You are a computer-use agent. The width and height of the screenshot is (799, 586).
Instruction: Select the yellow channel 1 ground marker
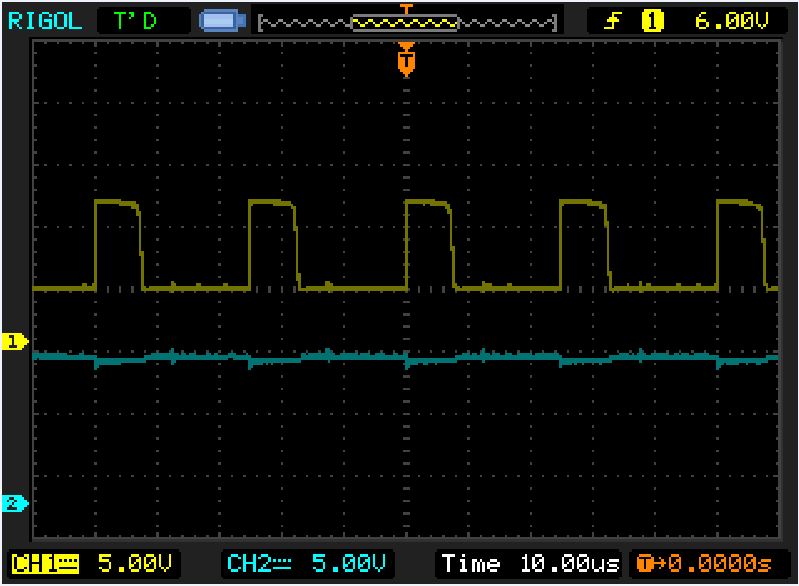(x=15, y=341)
